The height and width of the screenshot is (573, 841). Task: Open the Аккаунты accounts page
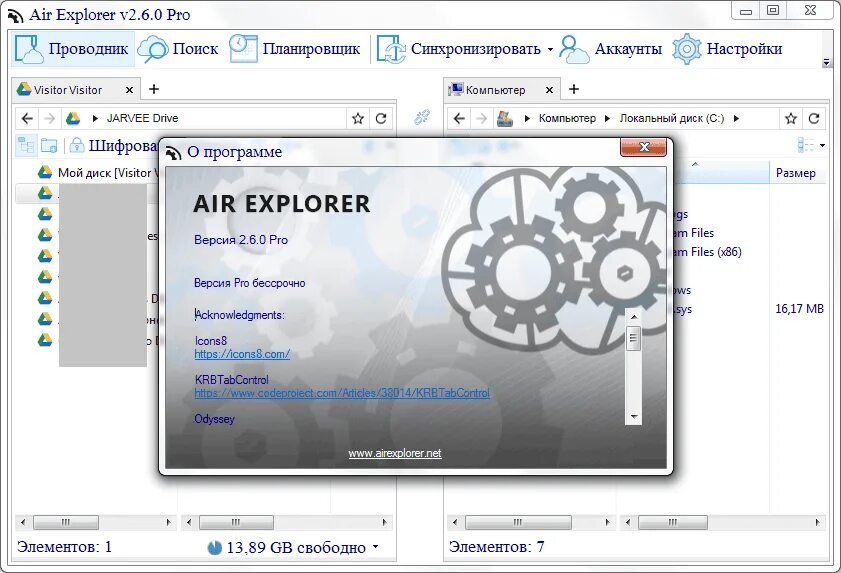click(x=610, y=49)
